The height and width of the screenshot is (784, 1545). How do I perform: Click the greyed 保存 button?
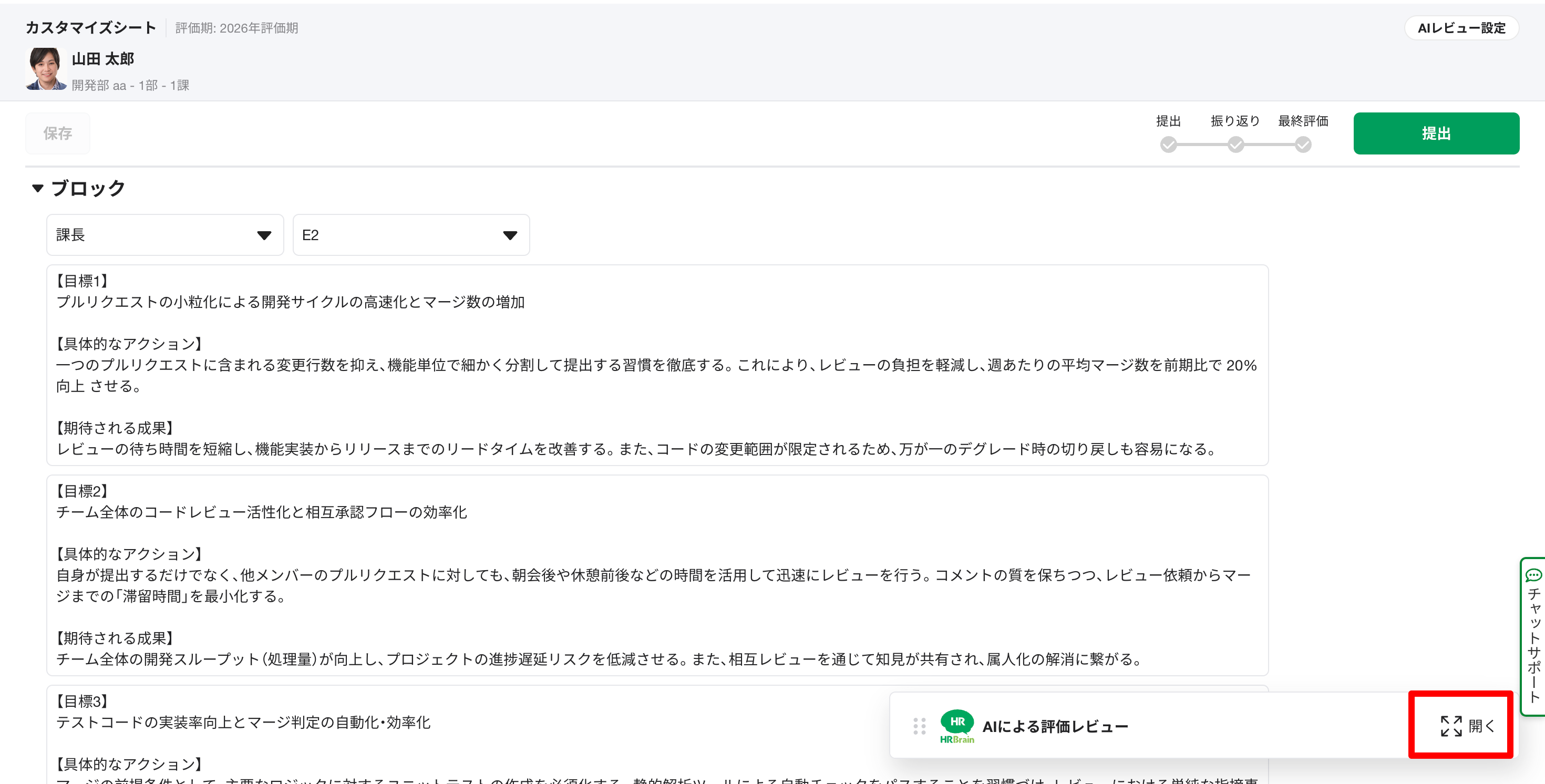58,133
